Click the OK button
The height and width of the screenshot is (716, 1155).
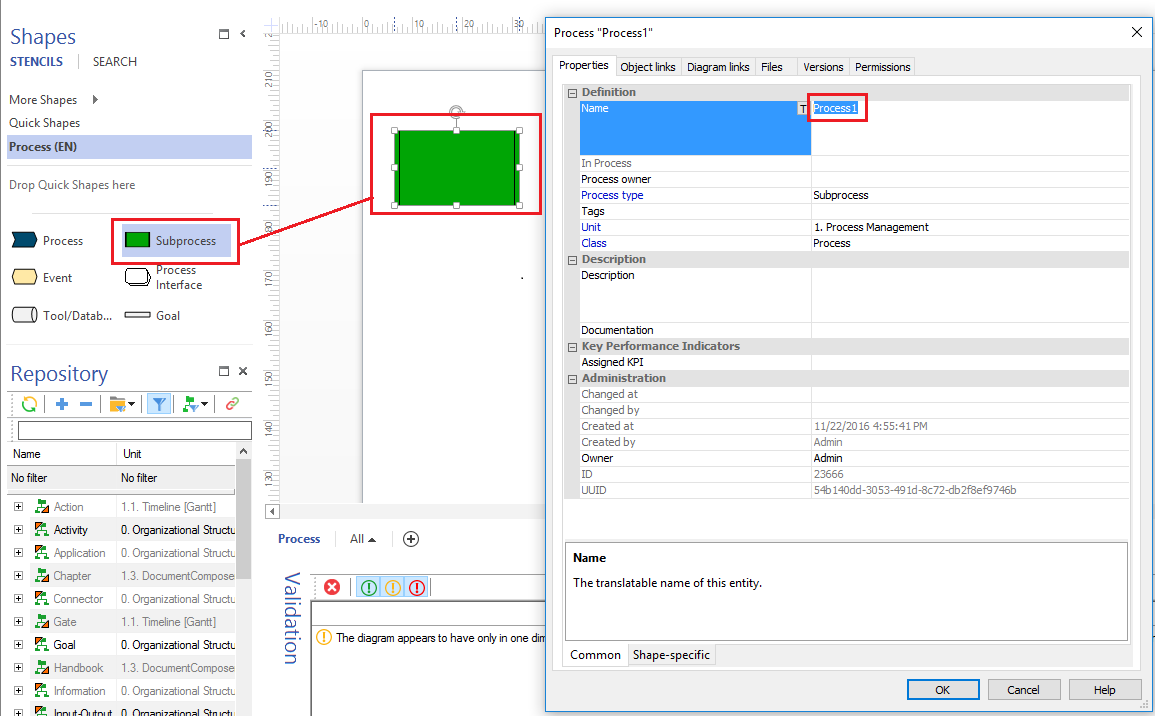pyautogui.click(x=943, y=690)
